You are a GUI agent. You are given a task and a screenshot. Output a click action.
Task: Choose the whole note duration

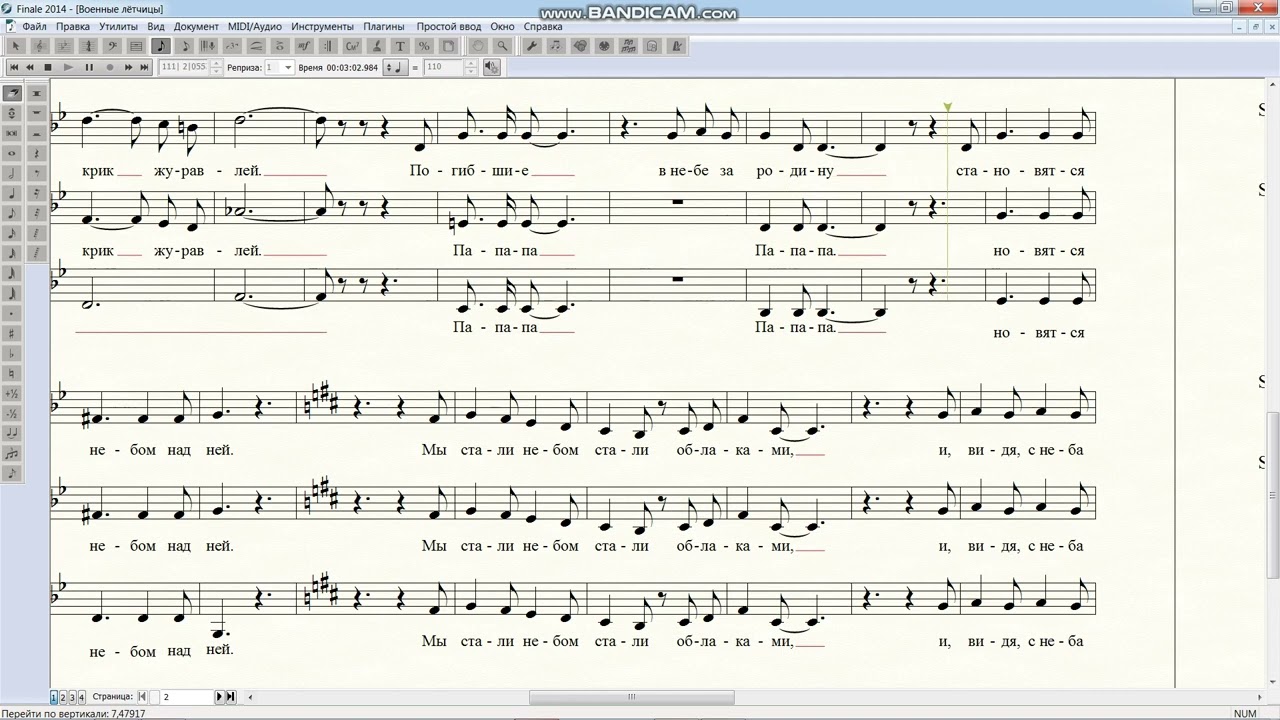(12, 152)
